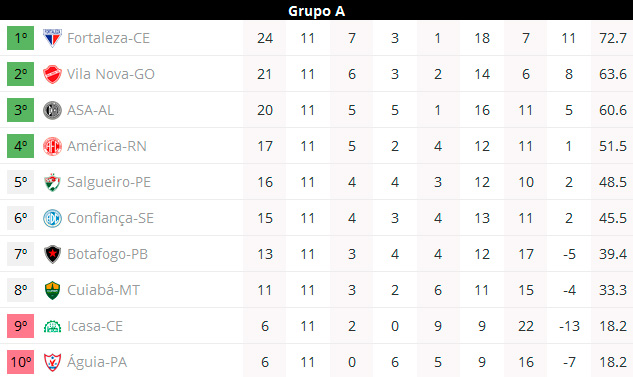This screenshot has height=377, width=633.
Task: Click the Vila Nova-GO red crest
Action: tap(52, 74)
